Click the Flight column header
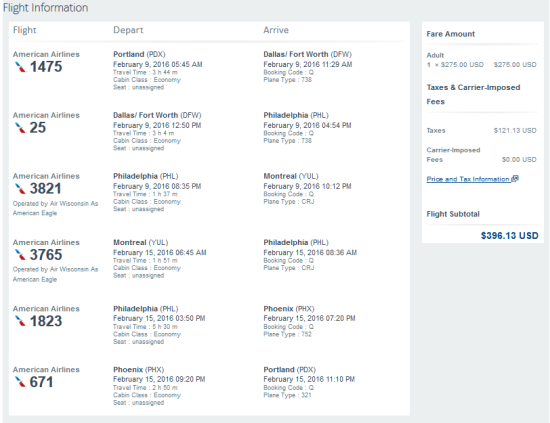The height and width of the screenshot is (423, 550). pyautogui.click(x=25, y=30)
